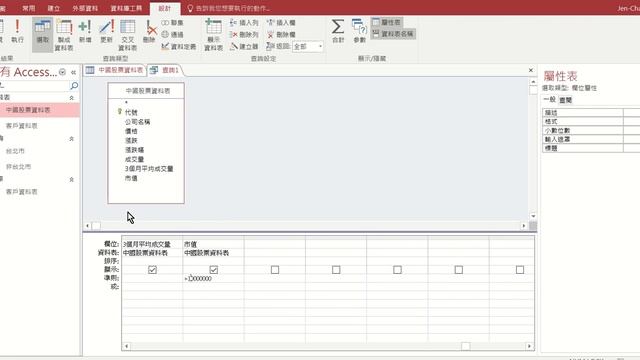
Task: Open the navigation pane options dropdown arrow
Action: click(62, 72)
